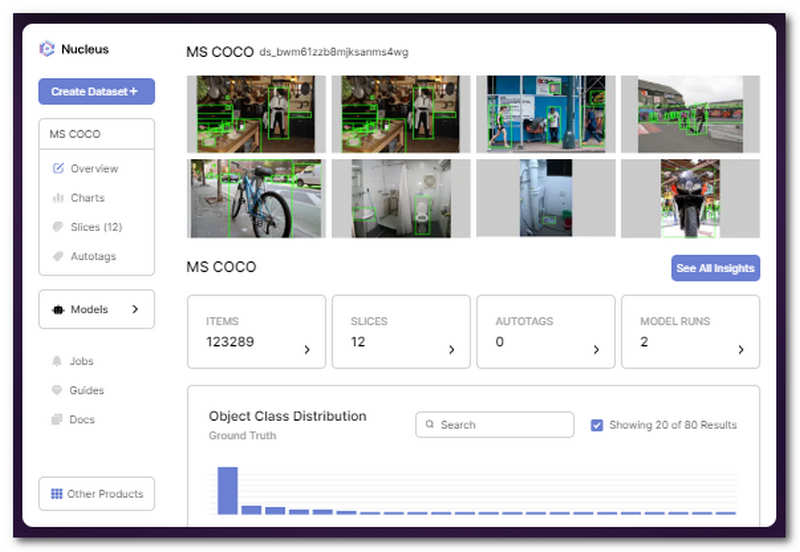Image resolution: width=800 pixels, height=552 pixels.
Task: Click the Guides icon in sidebar
Action: tap(58, 390)
